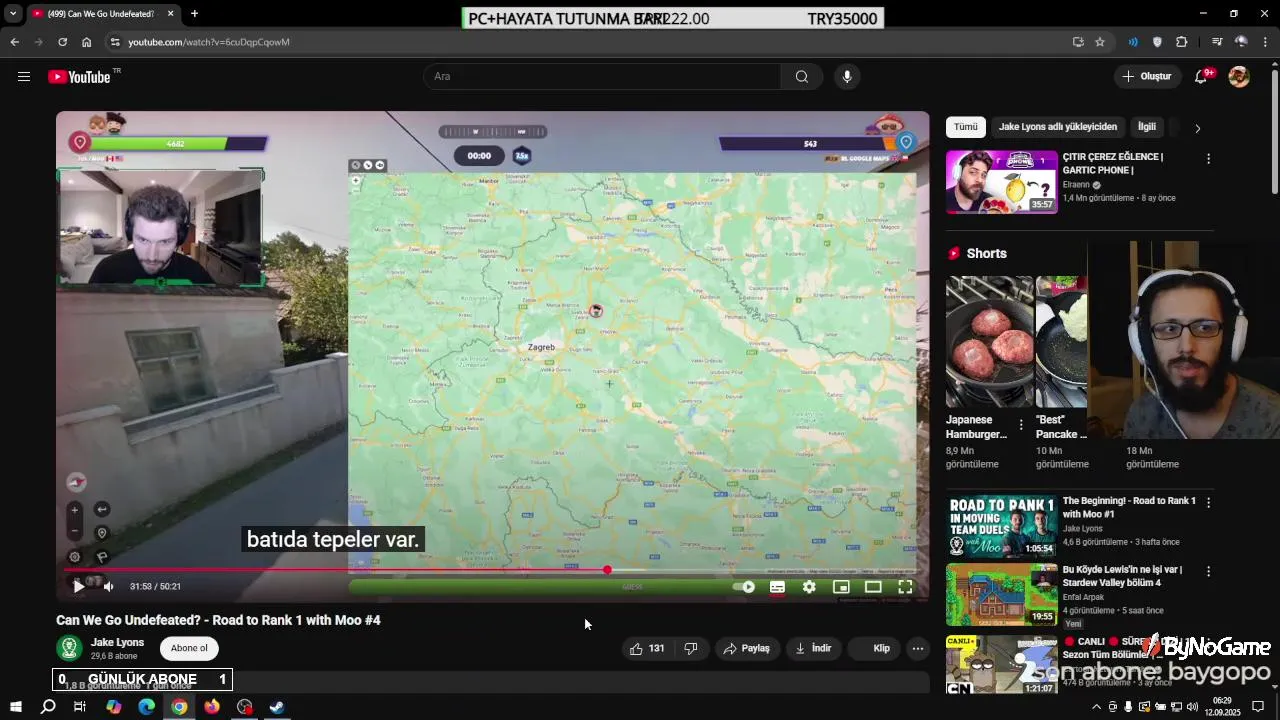The height and width of the screenshot is (720, 1280).
Task: Dislike the video
Action: (x=690, y=648)
